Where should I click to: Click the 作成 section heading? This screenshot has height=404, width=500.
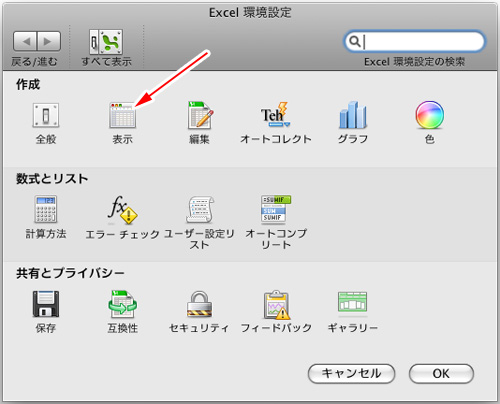click(28, 84)
